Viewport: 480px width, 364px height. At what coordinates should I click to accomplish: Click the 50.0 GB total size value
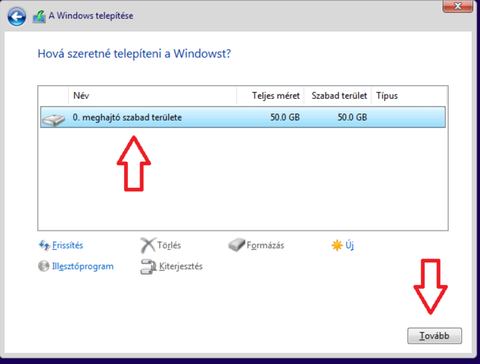point(285,117)
